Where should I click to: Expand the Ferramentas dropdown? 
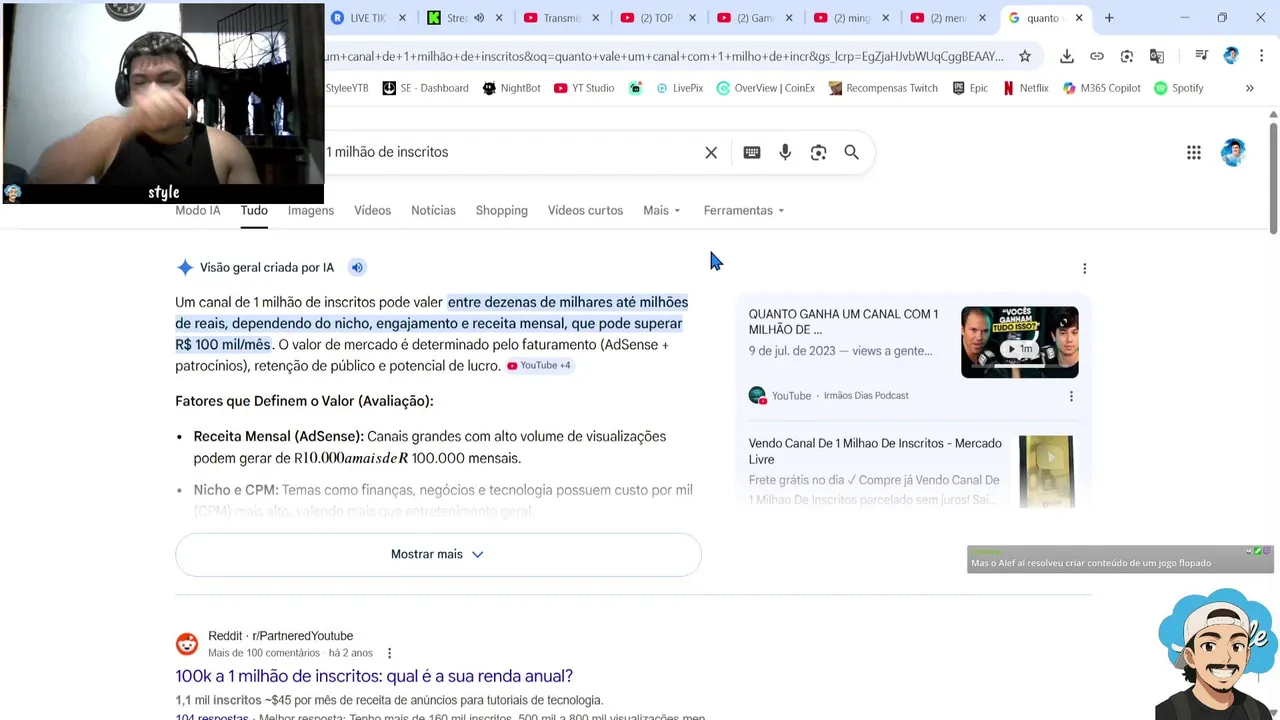(x=744, y=210)
